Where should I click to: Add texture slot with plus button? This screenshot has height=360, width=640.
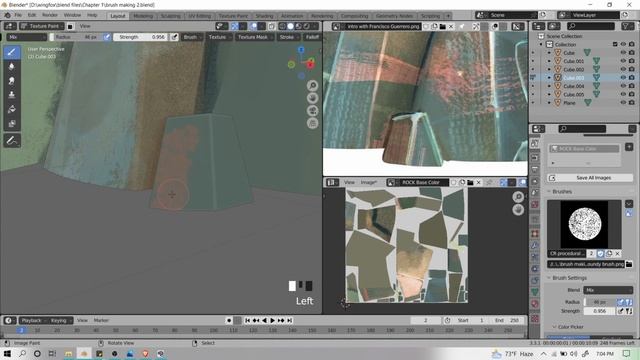pyautogui.click(x=629, y=147)
